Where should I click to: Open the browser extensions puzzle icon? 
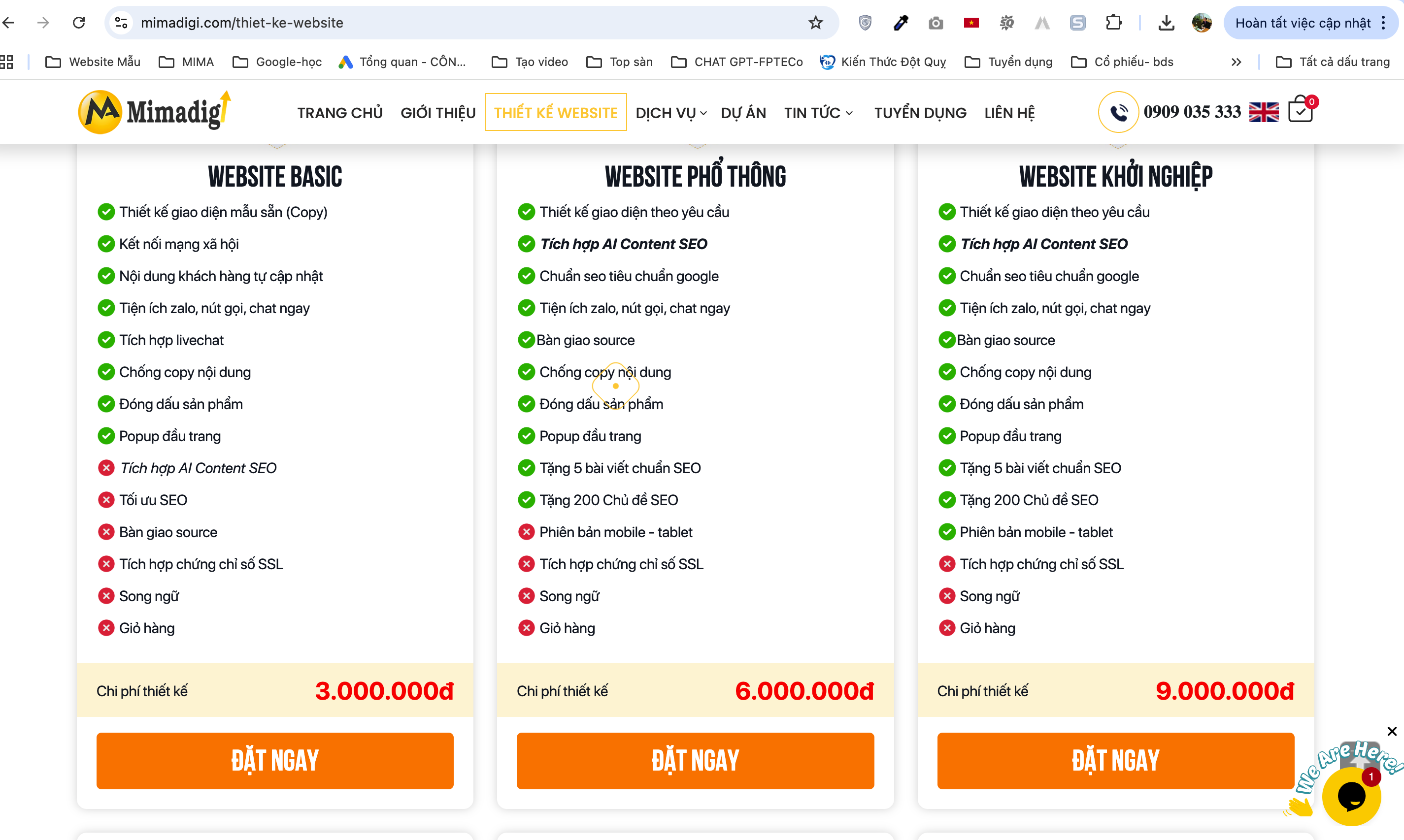click(x=1113, y=23)
